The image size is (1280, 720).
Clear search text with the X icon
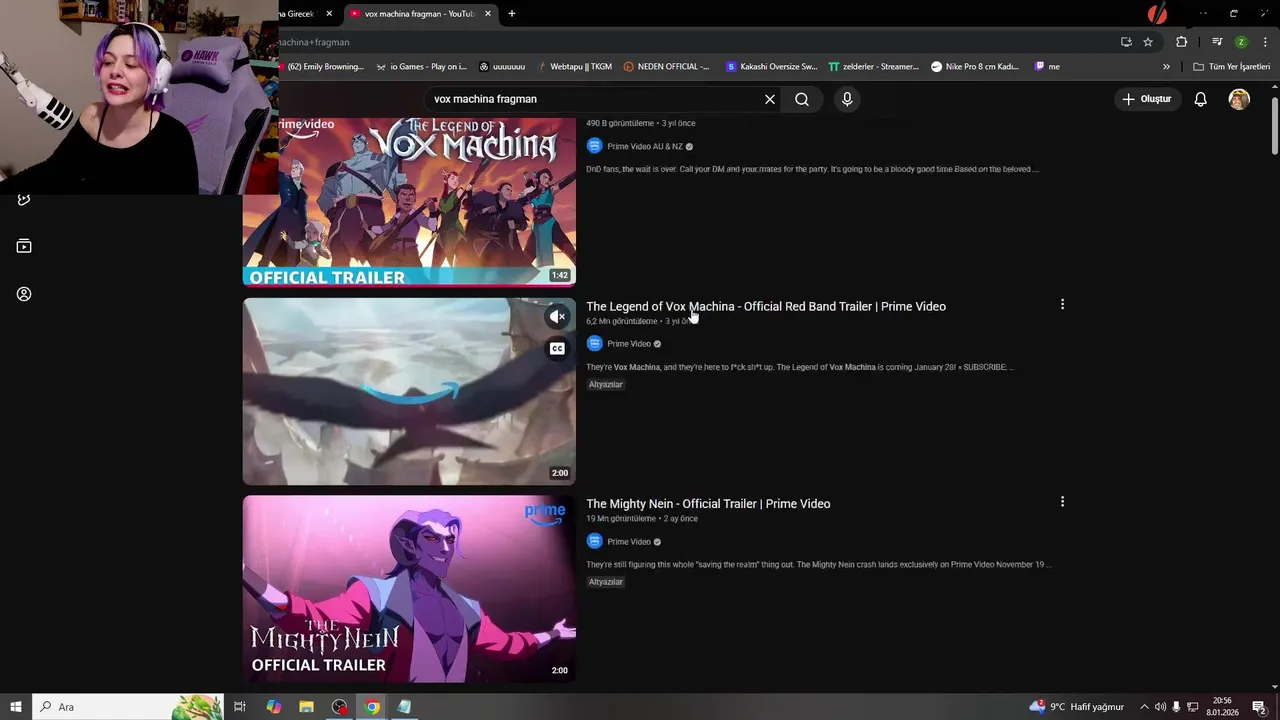coord(770,99)
